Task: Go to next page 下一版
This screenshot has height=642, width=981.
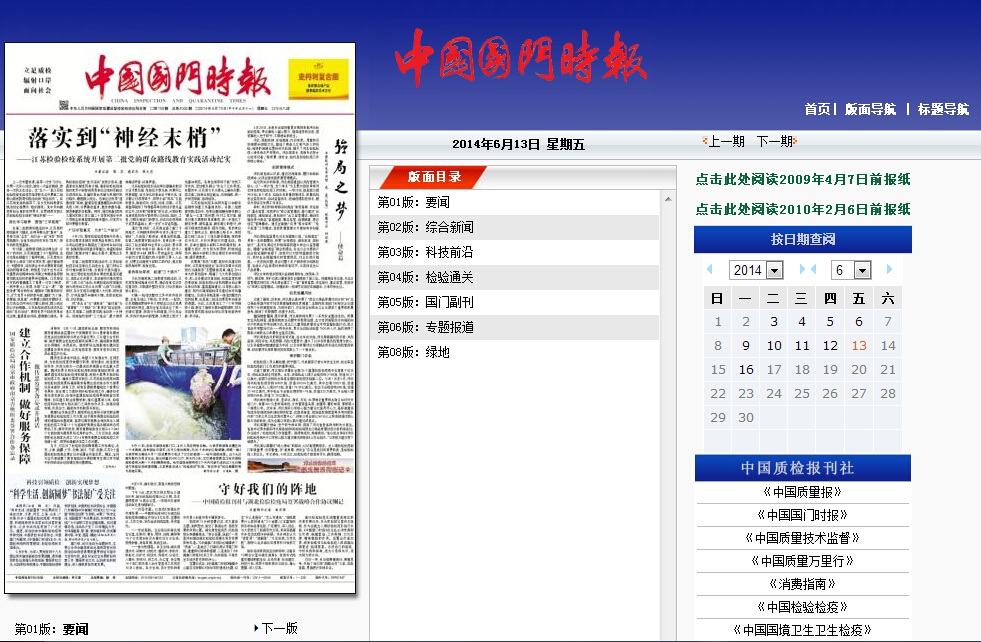Action: click(278, 628)
